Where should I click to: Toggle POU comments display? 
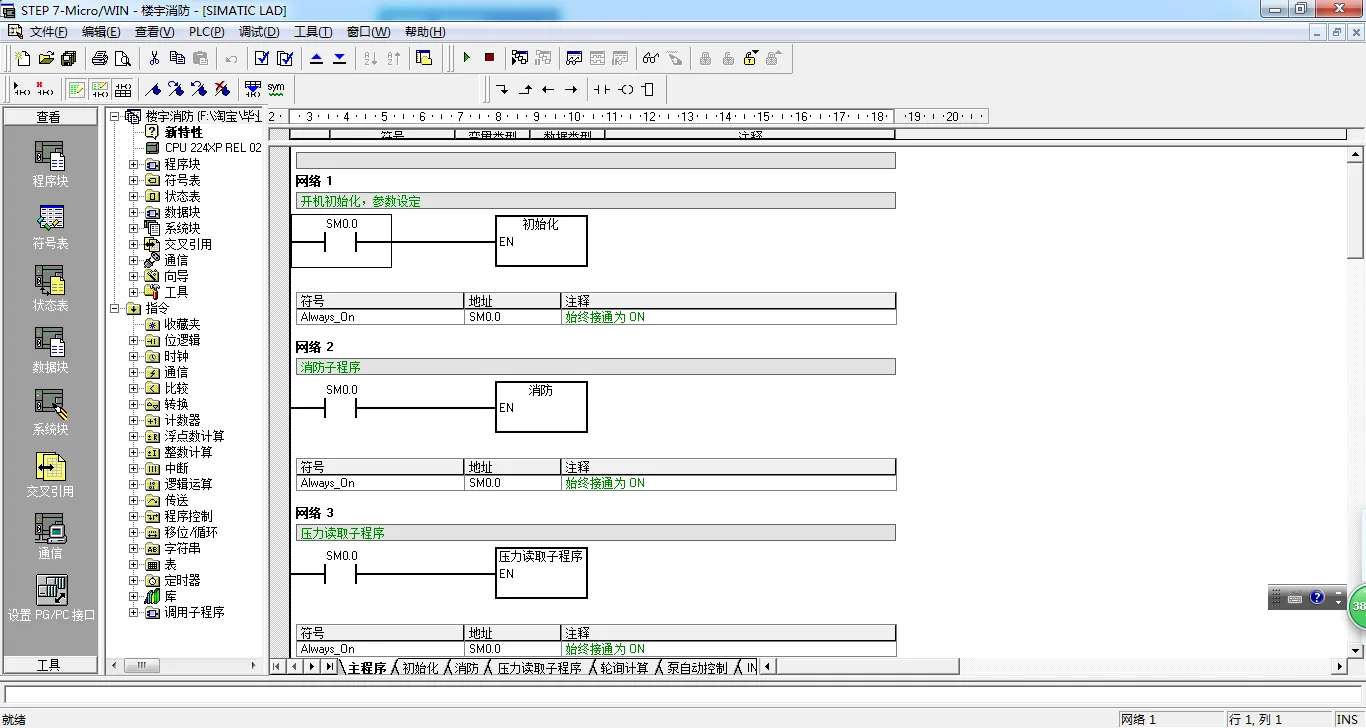[76, 89]
